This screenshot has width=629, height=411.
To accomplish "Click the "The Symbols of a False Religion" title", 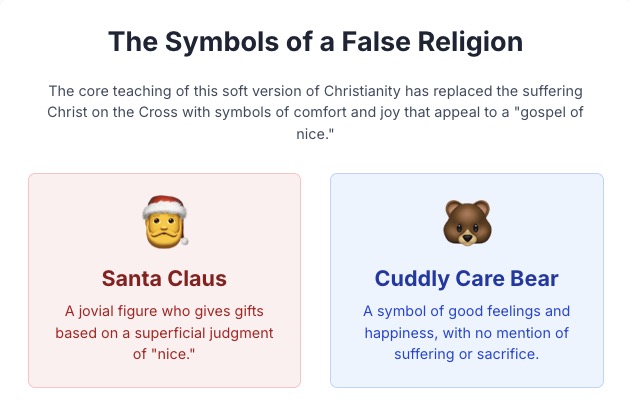I will pos(315,43).
